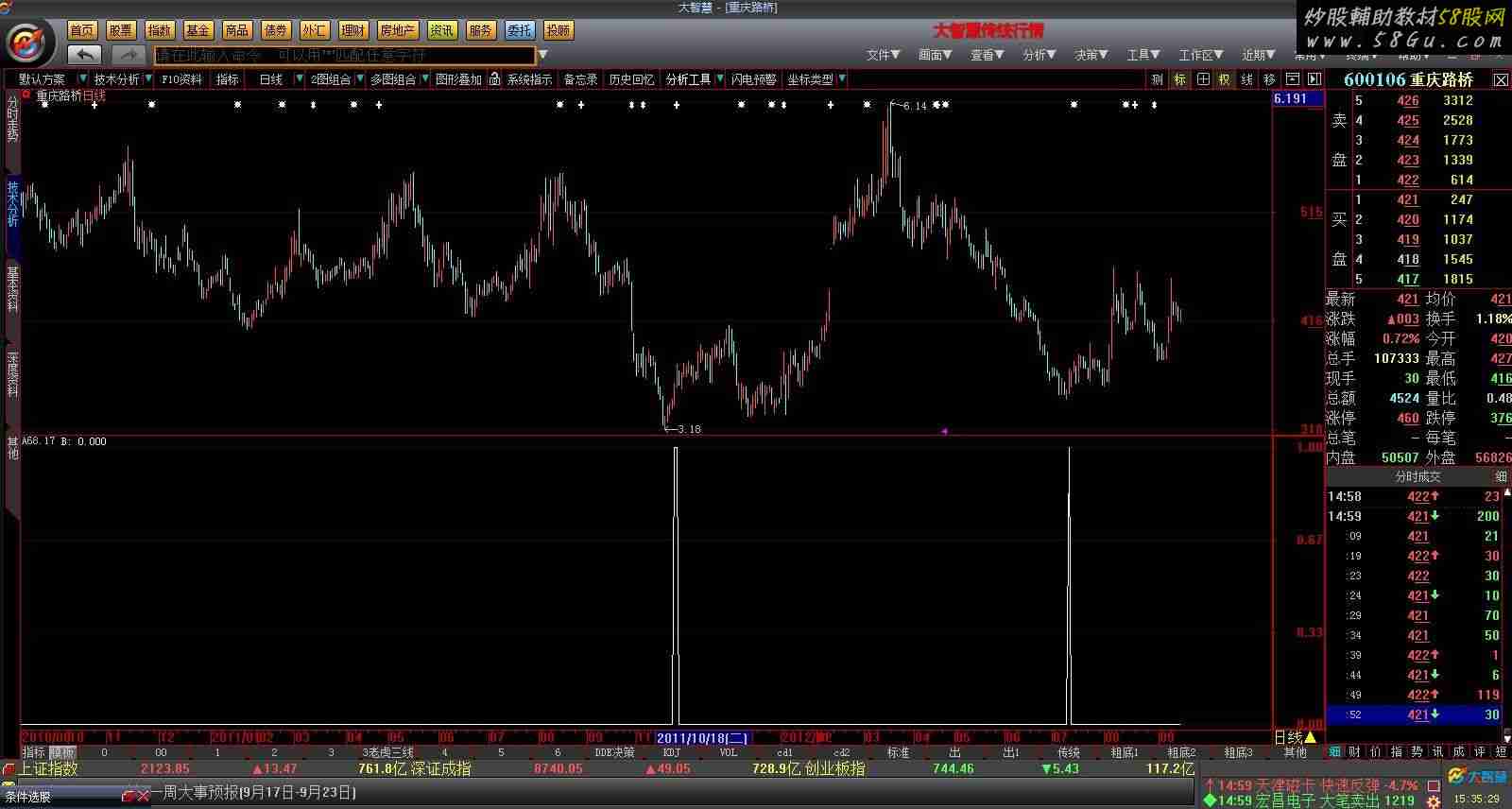Click the forward arrow navigation button
1512x809 pixels.
128,56
